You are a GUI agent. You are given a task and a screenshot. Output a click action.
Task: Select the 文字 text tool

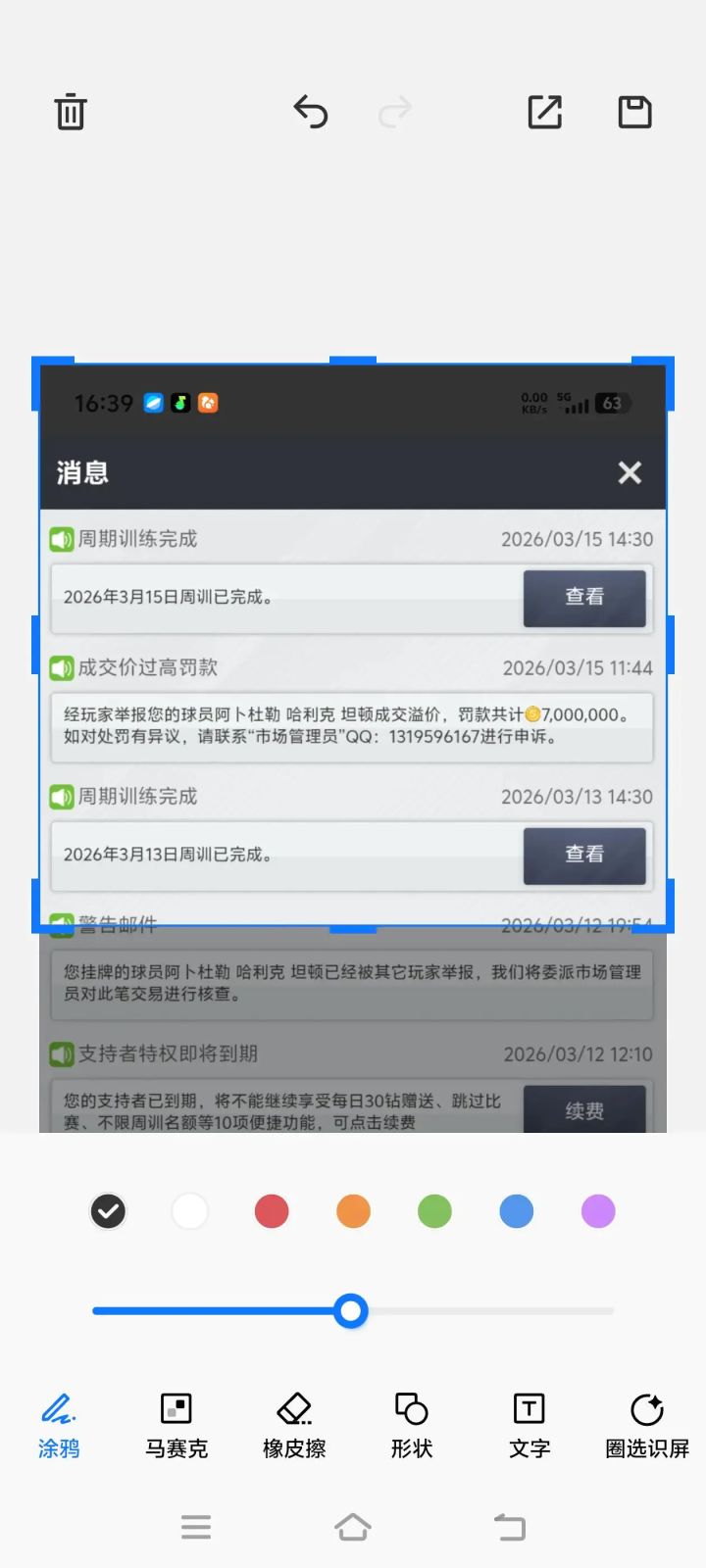(529, 1426)
